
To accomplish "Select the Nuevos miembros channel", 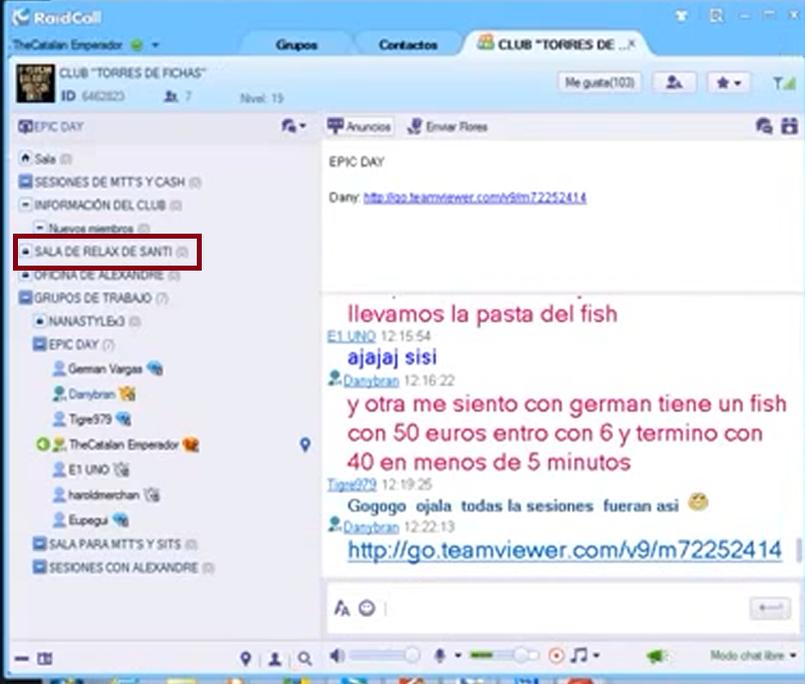I will (91, 227).
